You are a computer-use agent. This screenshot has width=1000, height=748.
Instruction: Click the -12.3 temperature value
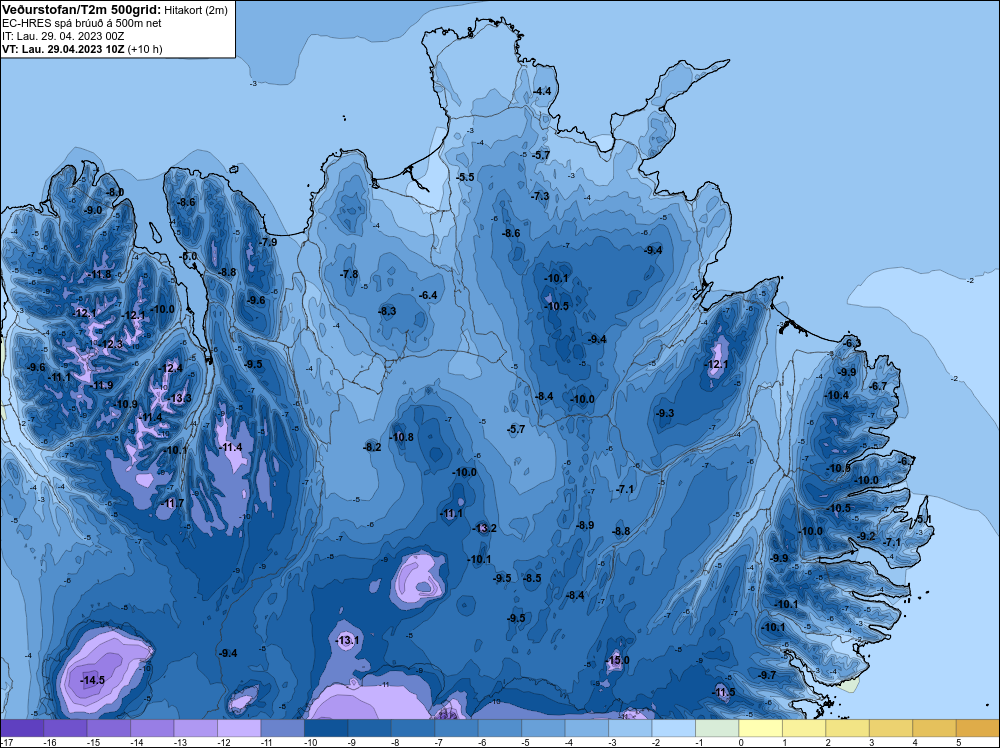point(110,344)
